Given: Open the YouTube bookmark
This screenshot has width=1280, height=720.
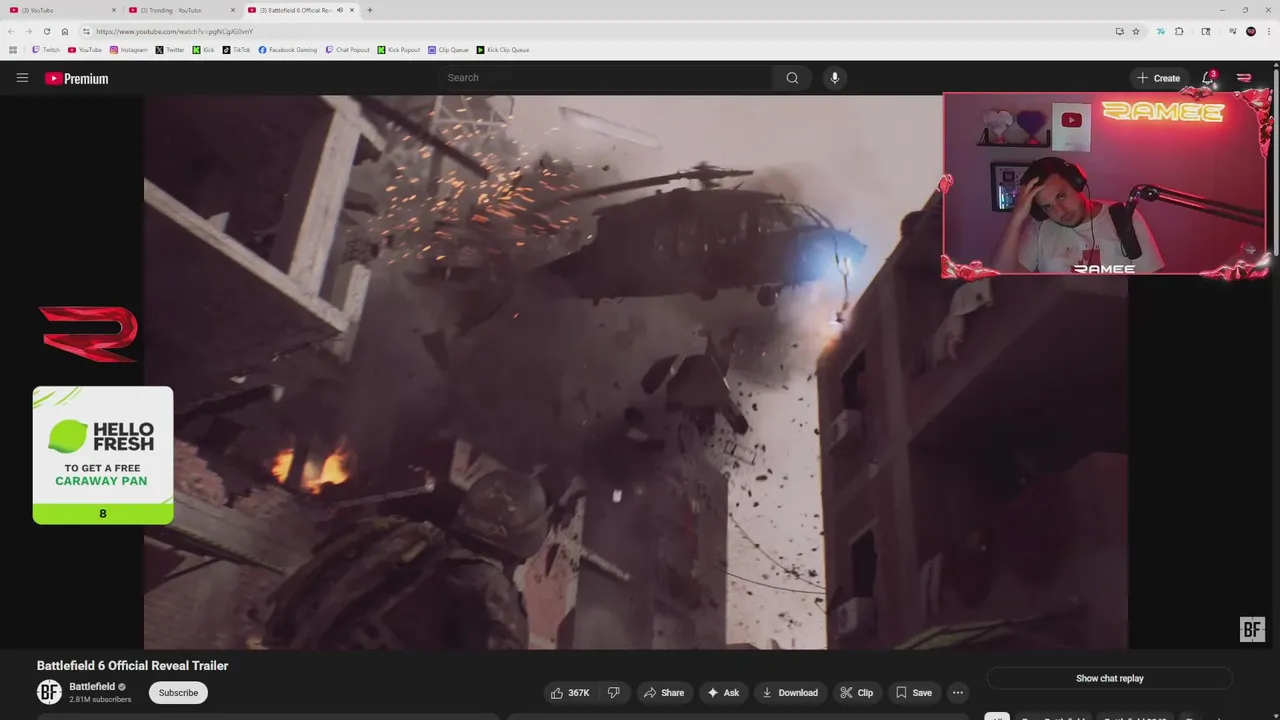Looking at the screenshot, I should [85, 49].
